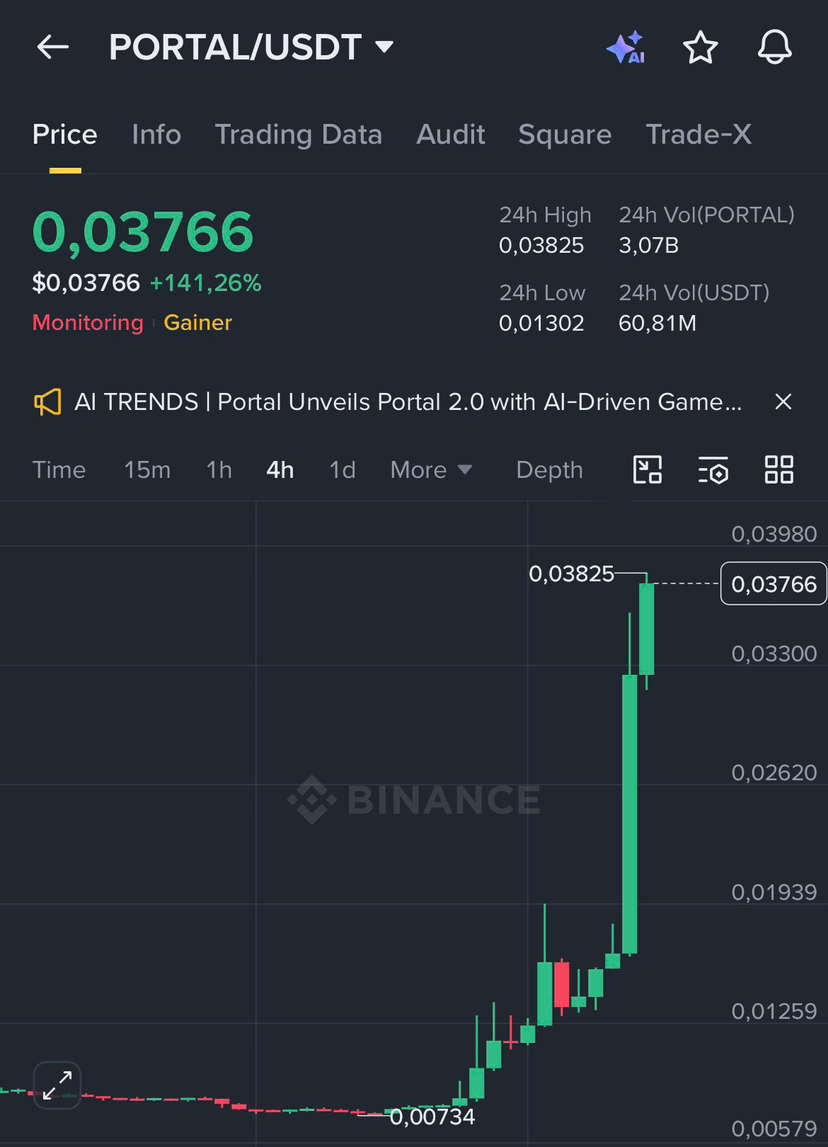Tap the 24h Vol(USDT) value 60,81M
Image resolution: width=828 pixels, height=1147 pixels.
click(x=658, y=323)
